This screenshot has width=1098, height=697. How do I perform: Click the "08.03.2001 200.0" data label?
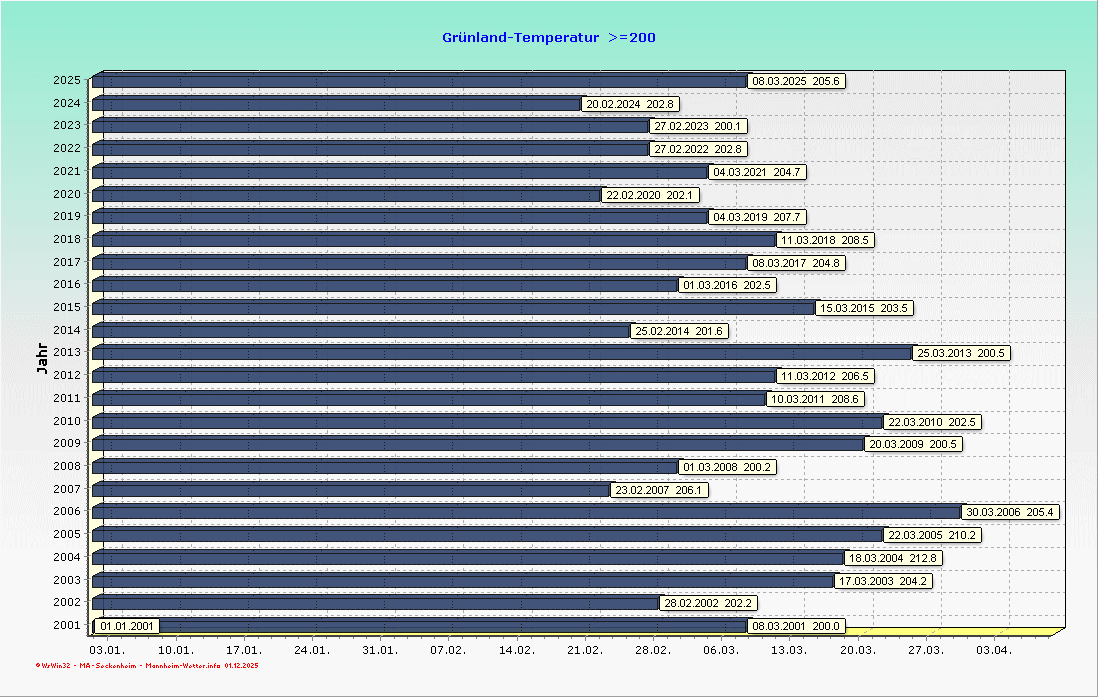pyautogui.click(x=797, y=625)
